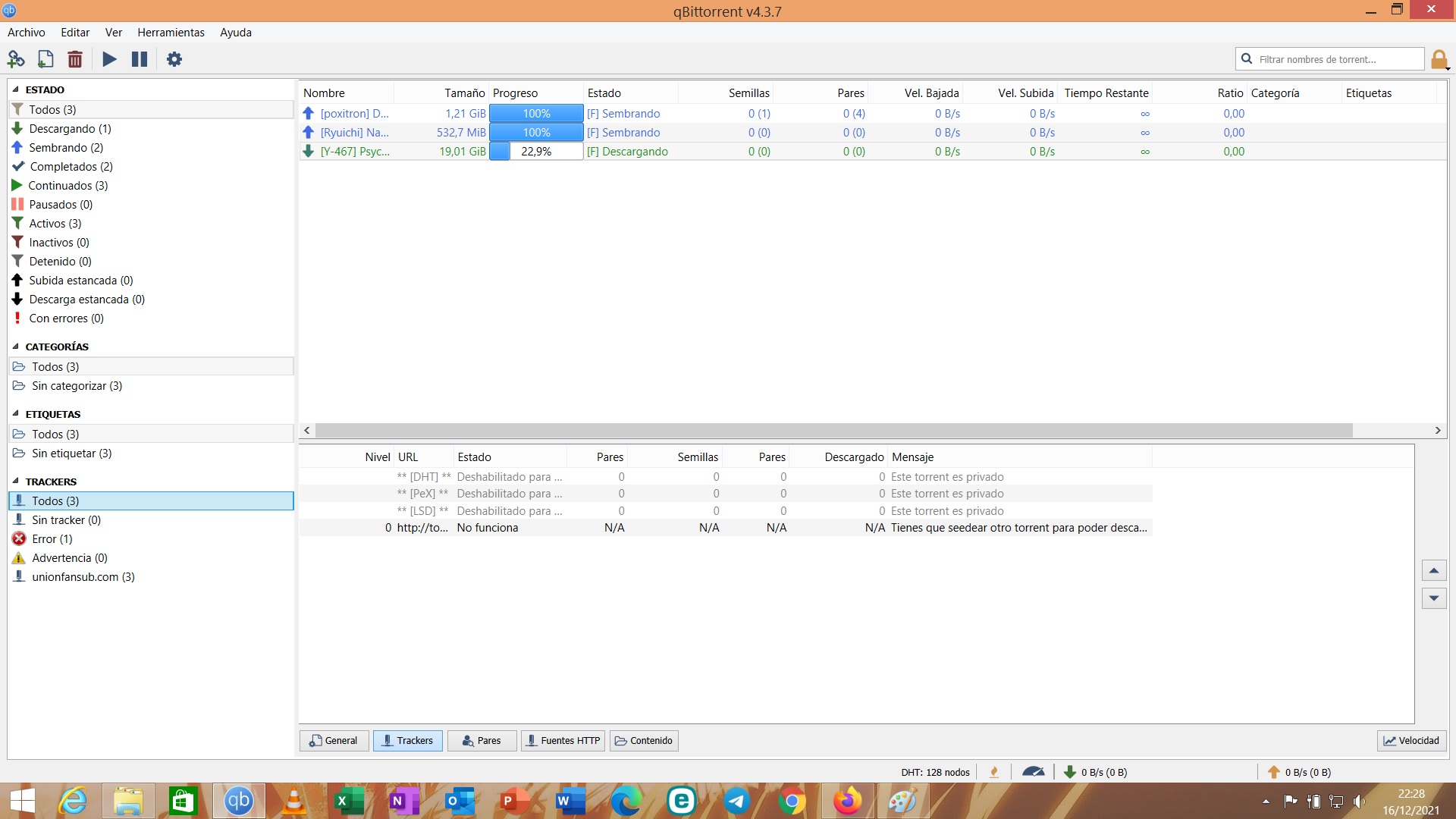Select the [Ryuichi] torrent row
This screenshot has height=819, width=1456.
(872, 133)
